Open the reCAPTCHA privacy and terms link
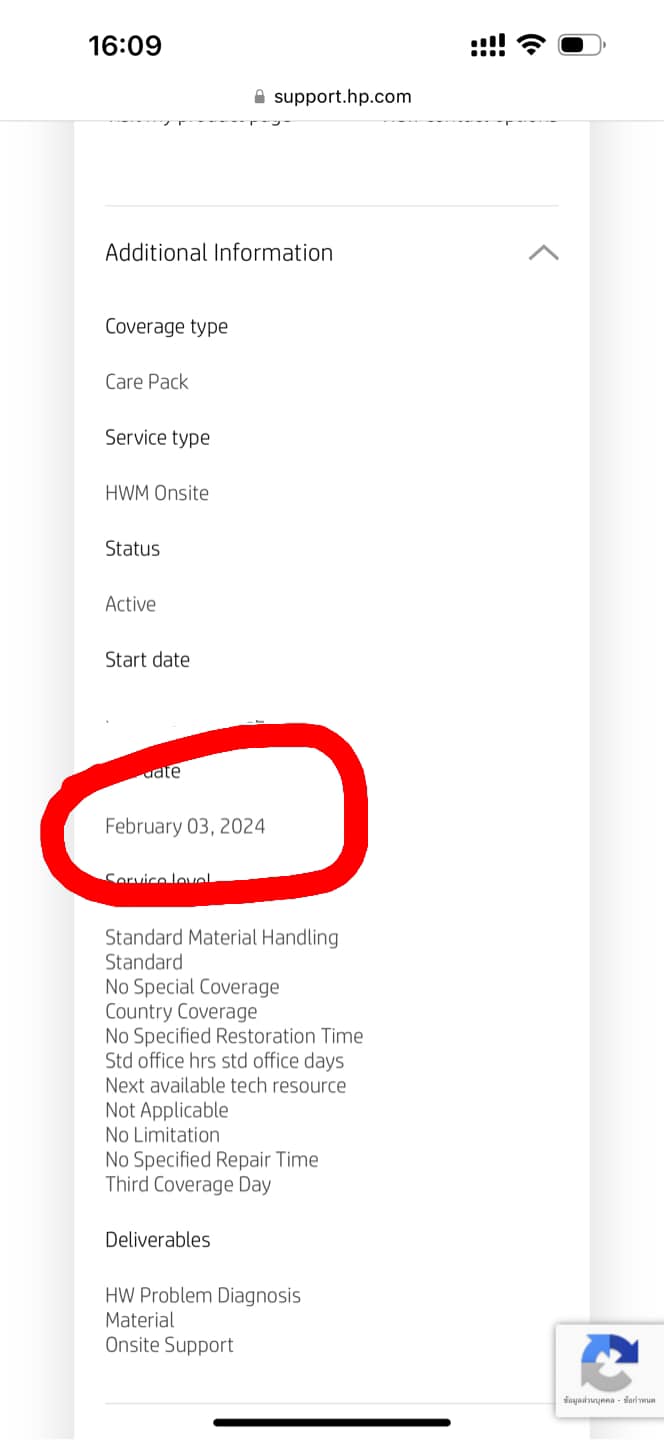664x1440 pixels. pos(610,1400)
